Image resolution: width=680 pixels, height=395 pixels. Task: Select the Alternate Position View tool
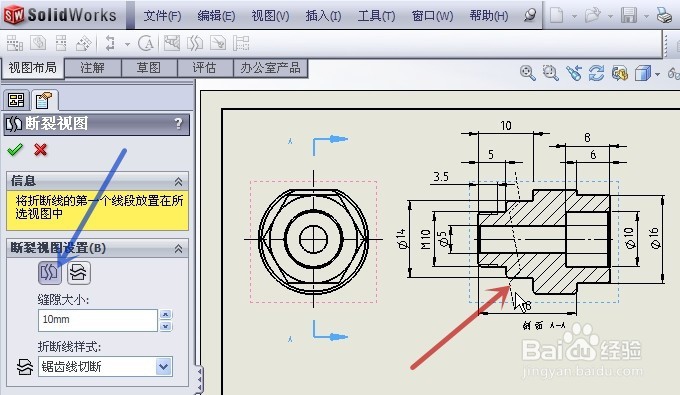click(x=241, y=43)
